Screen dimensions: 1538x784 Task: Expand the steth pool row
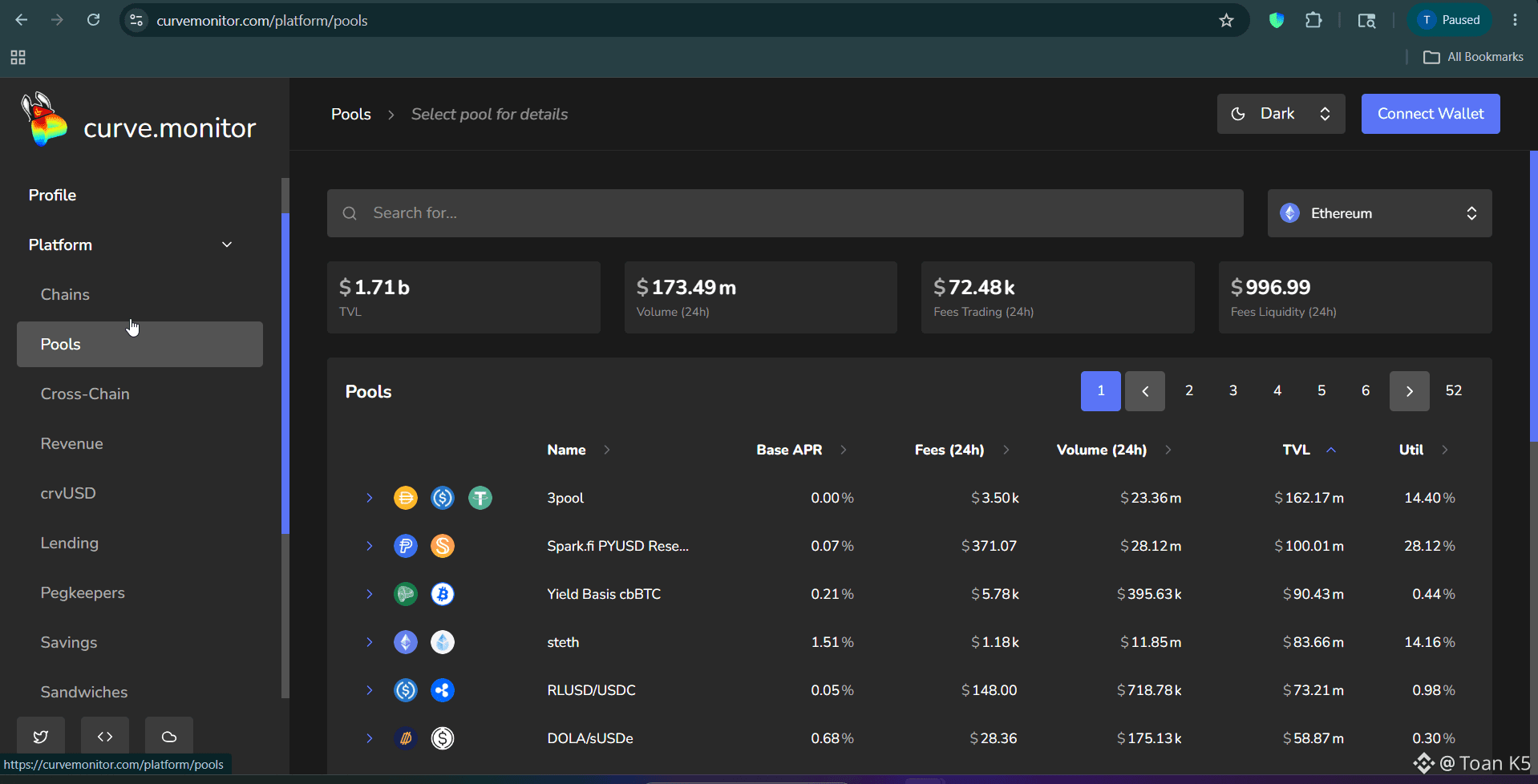pyautogui.click(x=370, y=642)
